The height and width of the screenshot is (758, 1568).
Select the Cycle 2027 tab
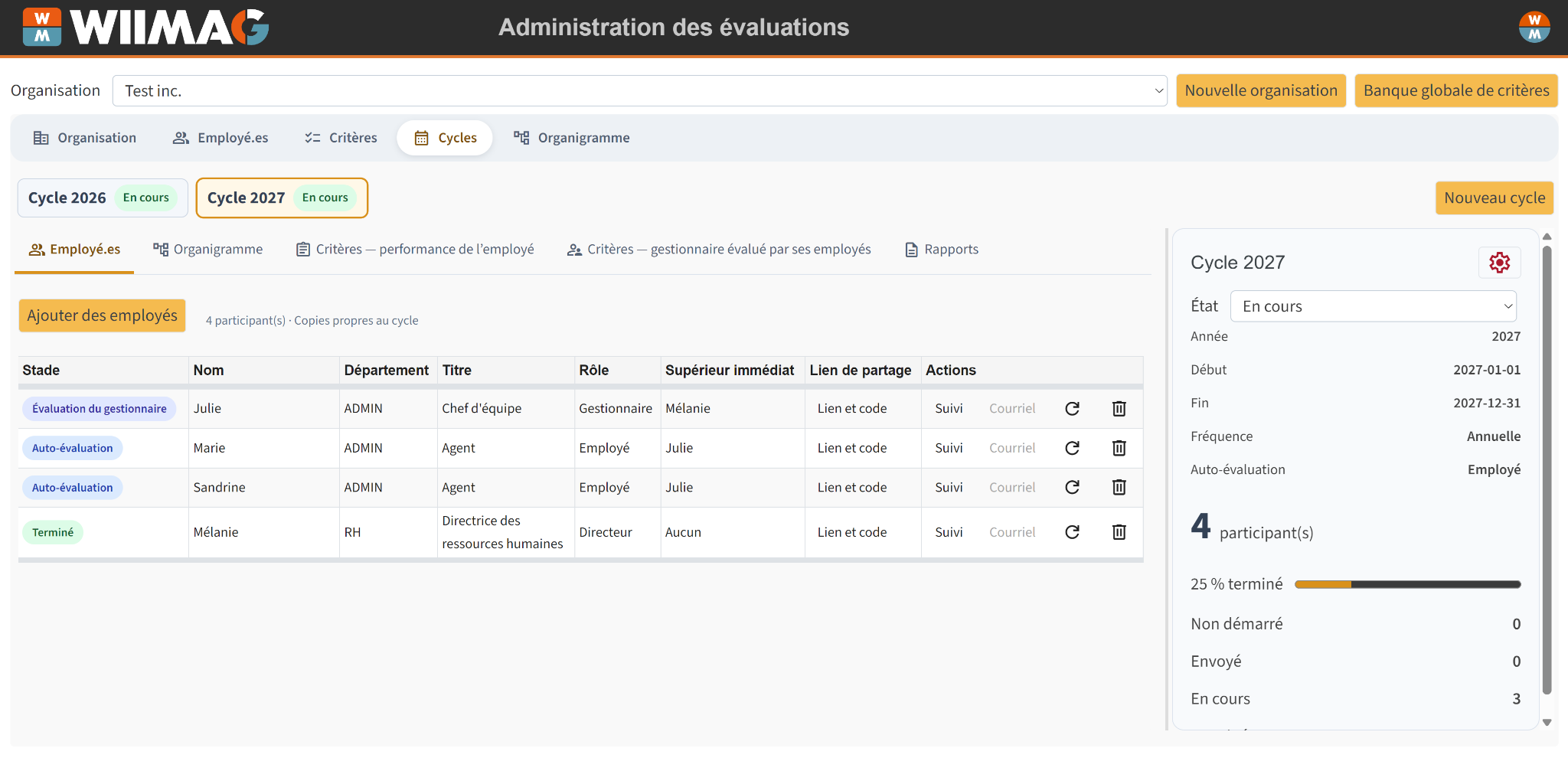pyautogui.click(x=282, y=198)
